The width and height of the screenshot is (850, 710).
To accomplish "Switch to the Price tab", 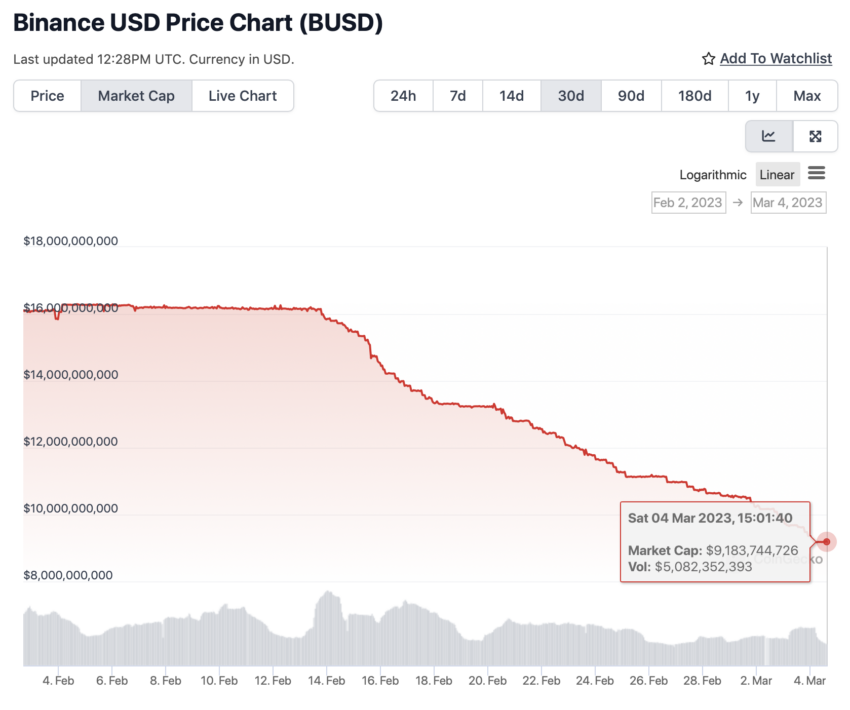I will [x=47, y=96].
